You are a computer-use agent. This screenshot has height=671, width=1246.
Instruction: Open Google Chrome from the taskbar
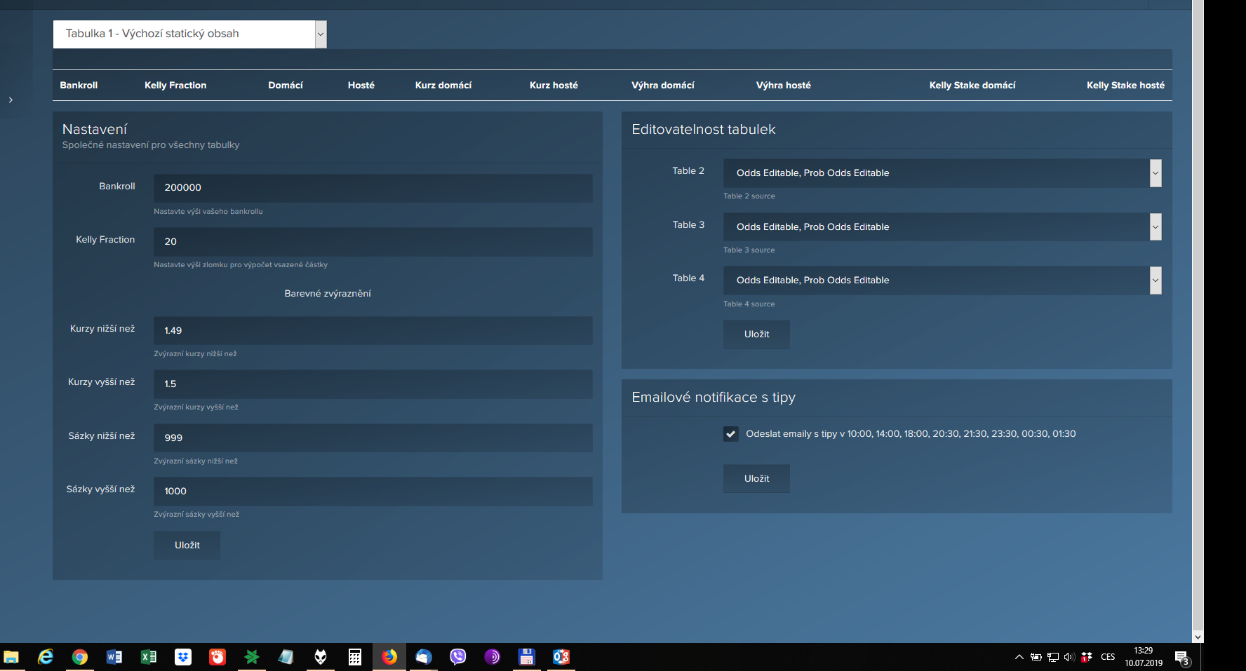80,657
